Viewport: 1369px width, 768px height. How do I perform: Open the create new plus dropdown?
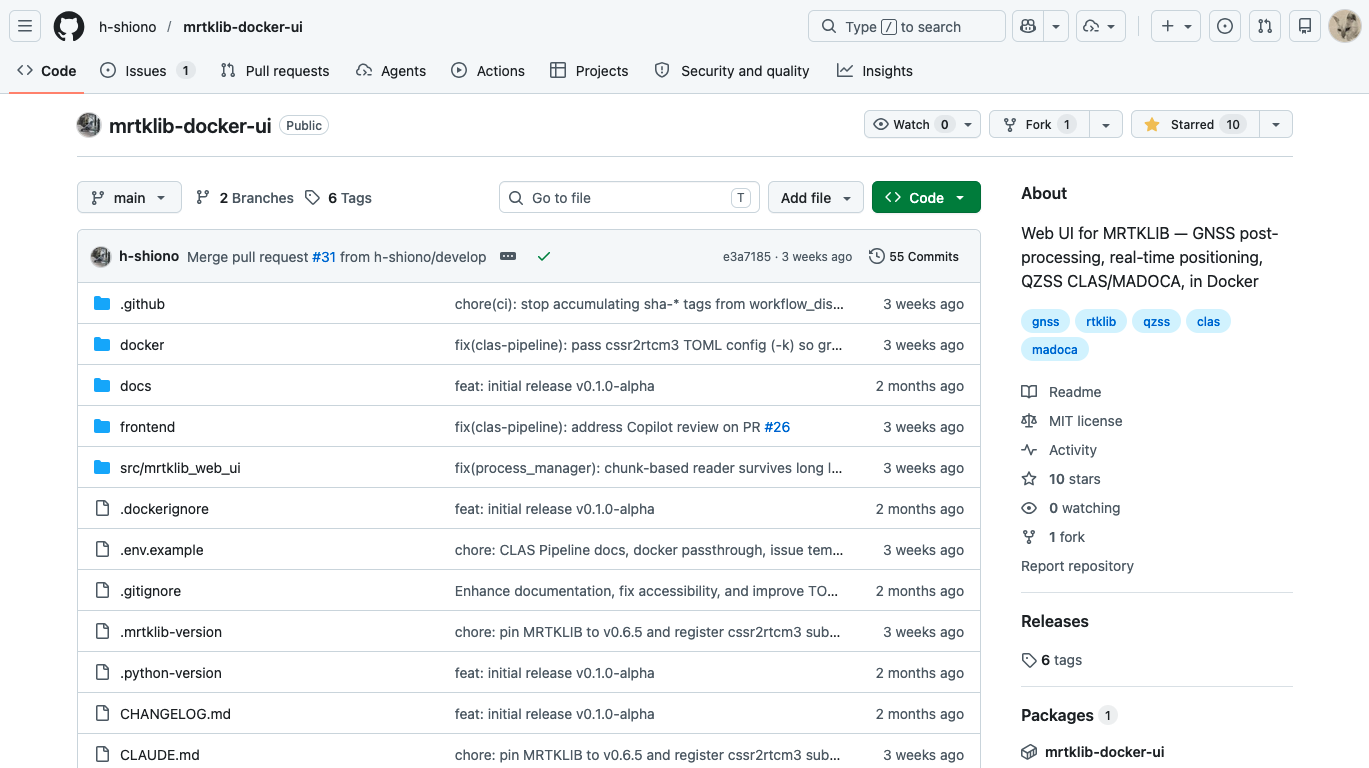pyautogui.click(x=1176, y=26)
